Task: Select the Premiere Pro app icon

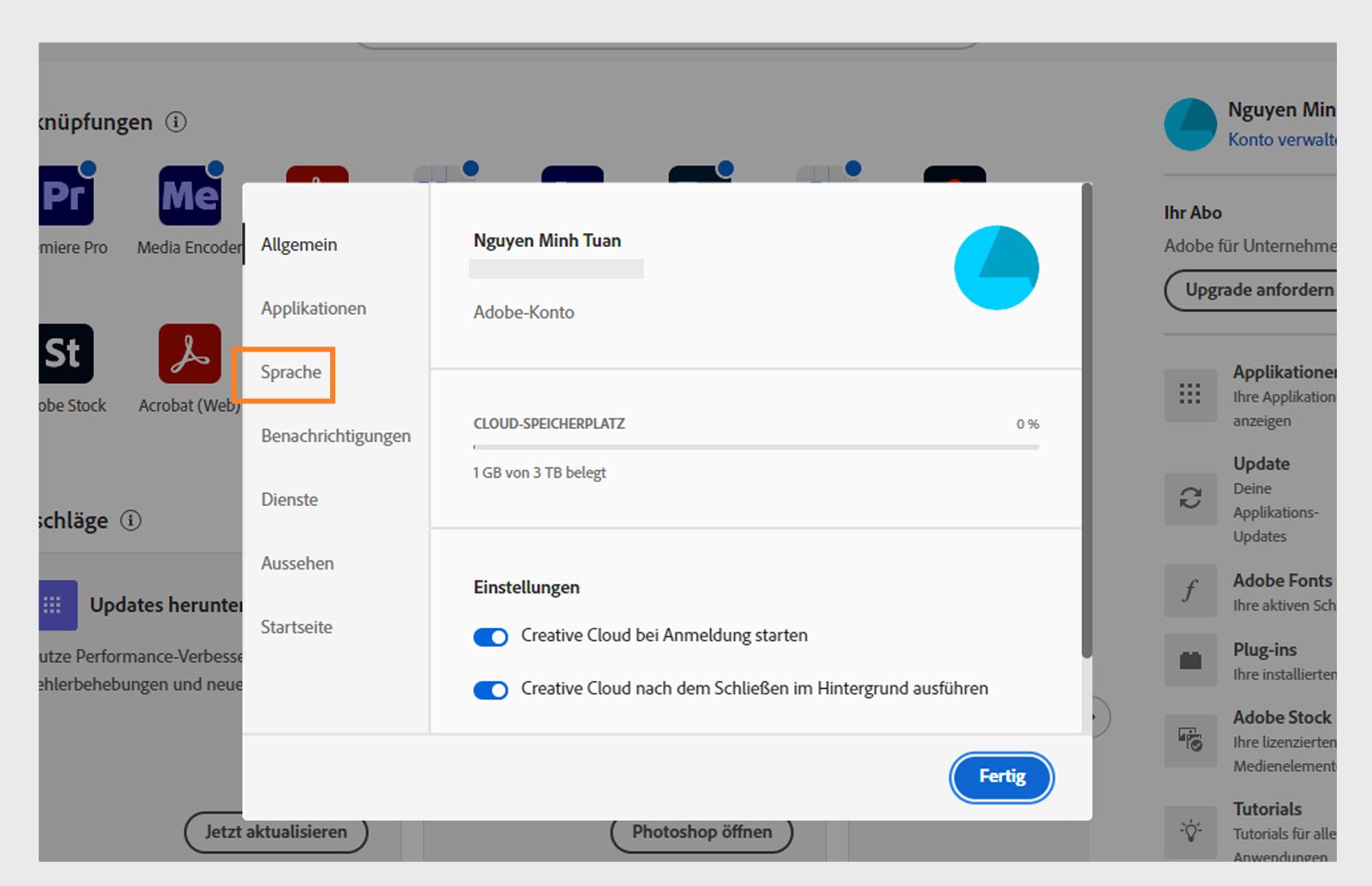Action: coord(64,195)
